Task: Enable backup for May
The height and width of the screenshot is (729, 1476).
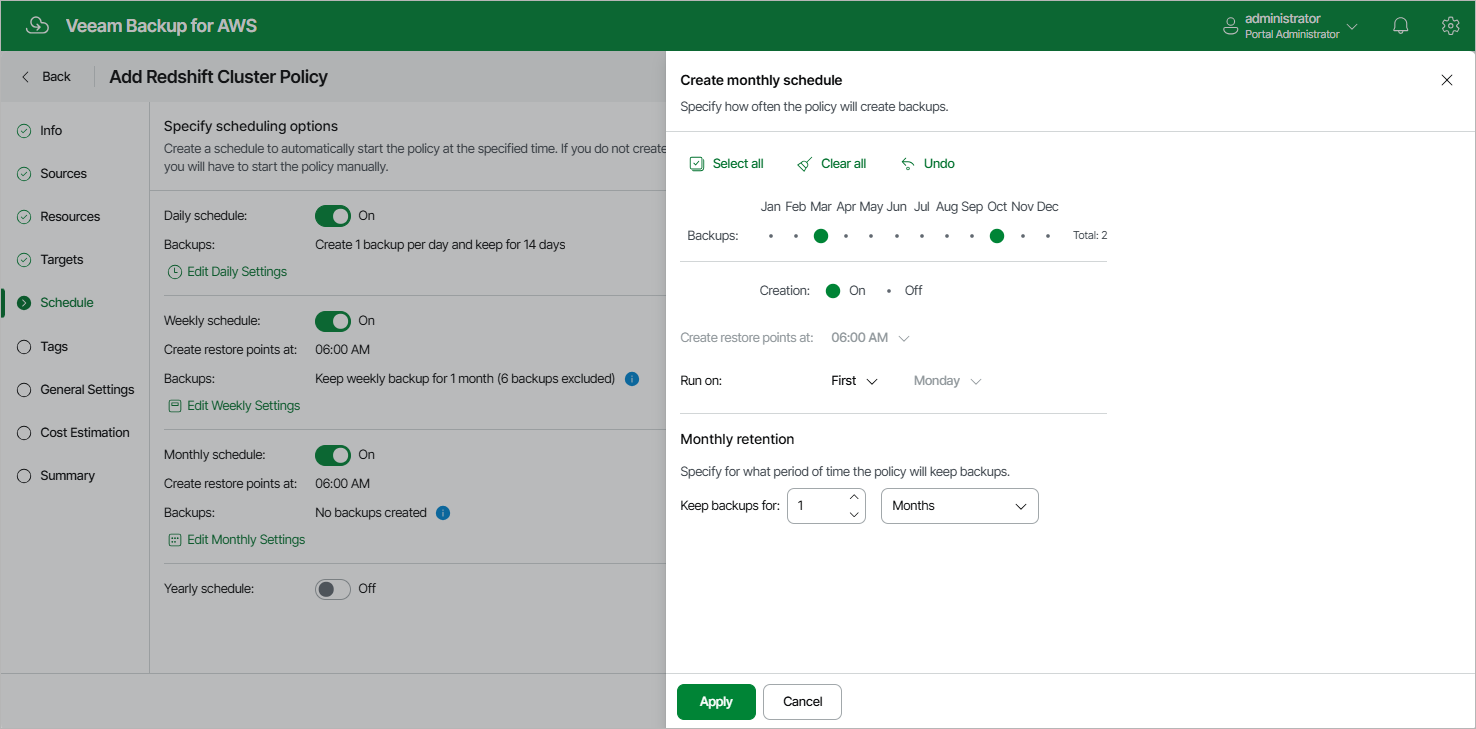Action: (871, 236)
